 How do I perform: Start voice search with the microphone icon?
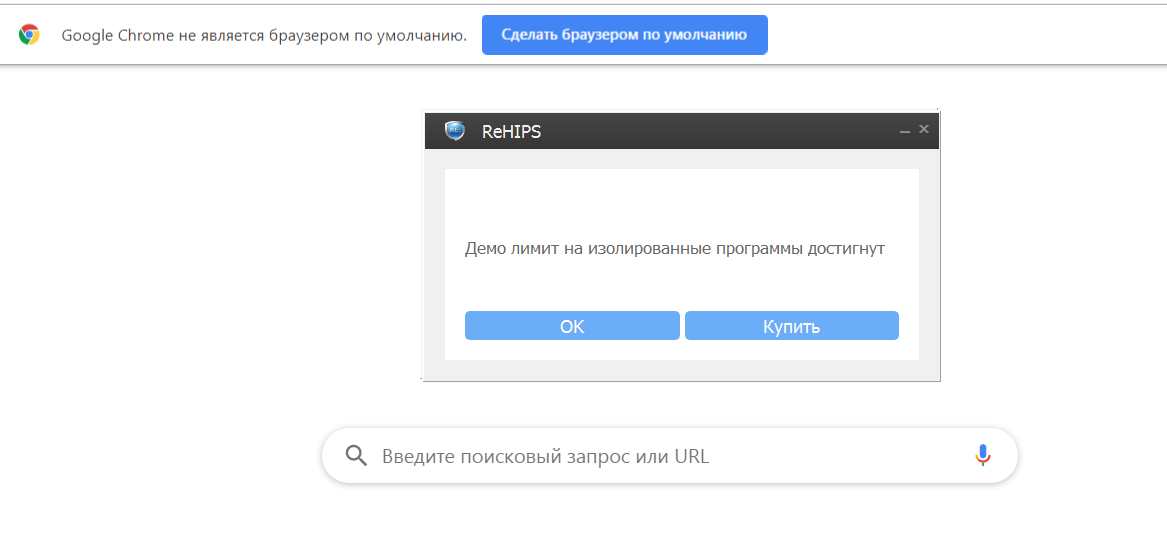[x=983, y=456]
